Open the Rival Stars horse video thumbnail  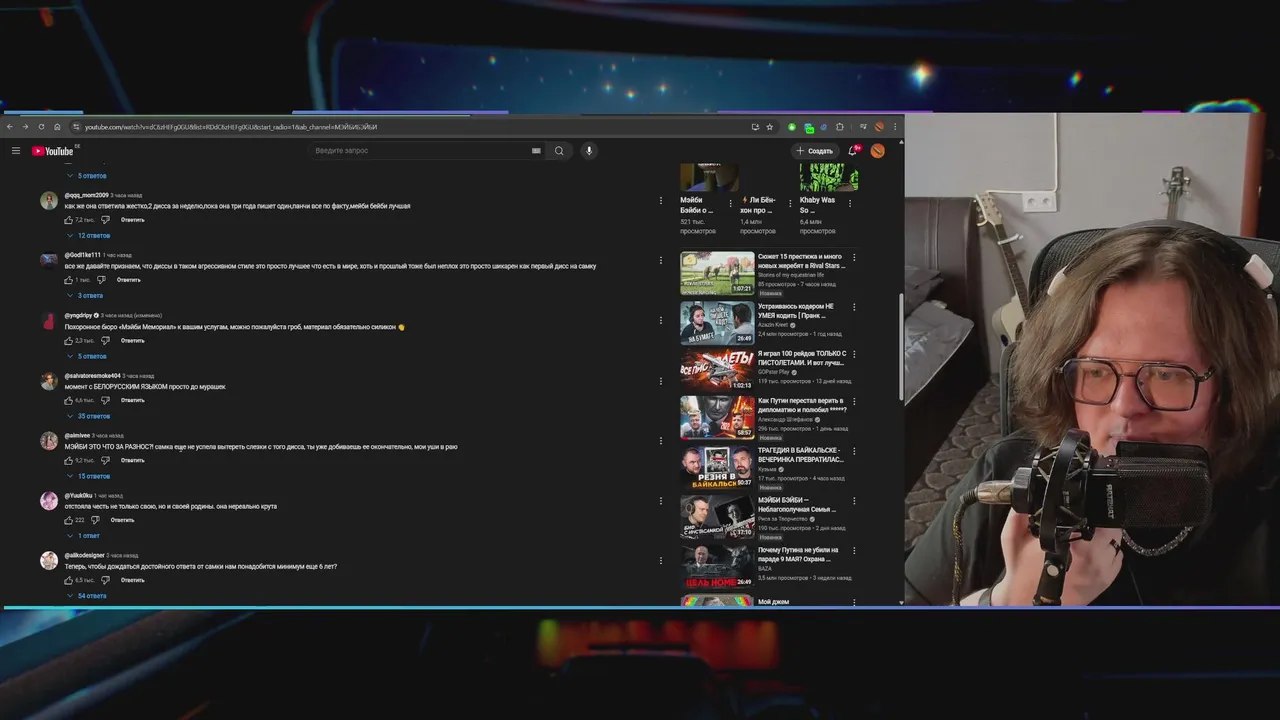[717, 273]
